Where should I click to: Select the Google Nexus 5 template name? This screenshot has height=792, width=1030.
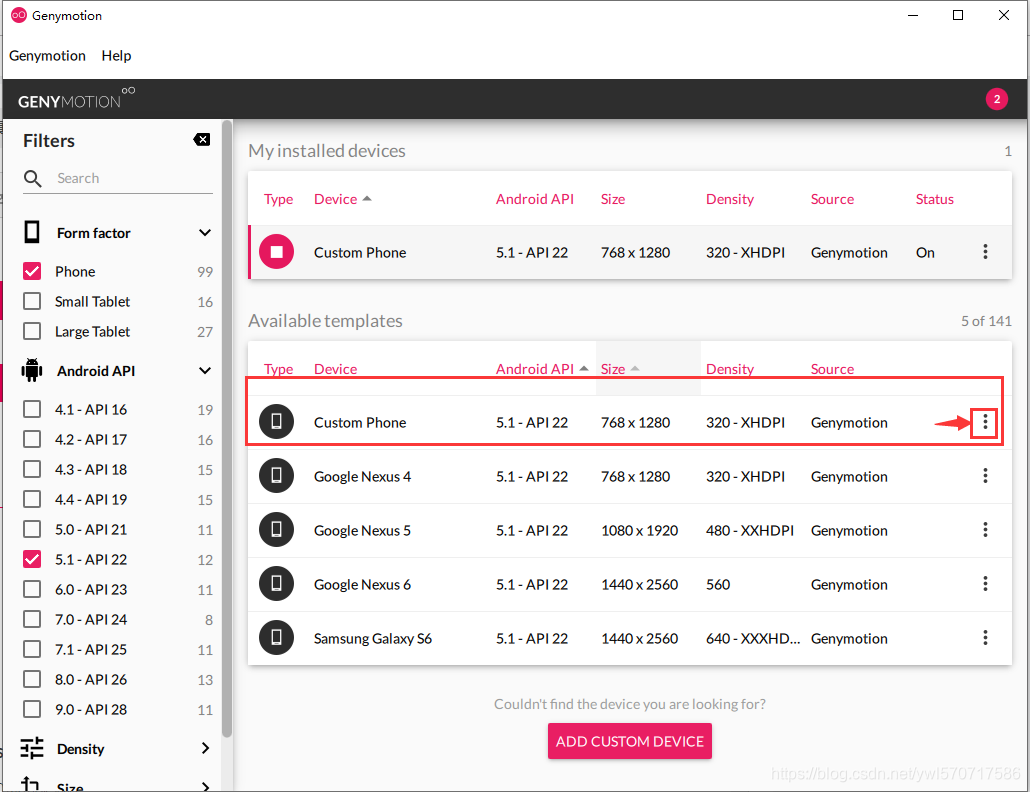[x=362, y=531]
